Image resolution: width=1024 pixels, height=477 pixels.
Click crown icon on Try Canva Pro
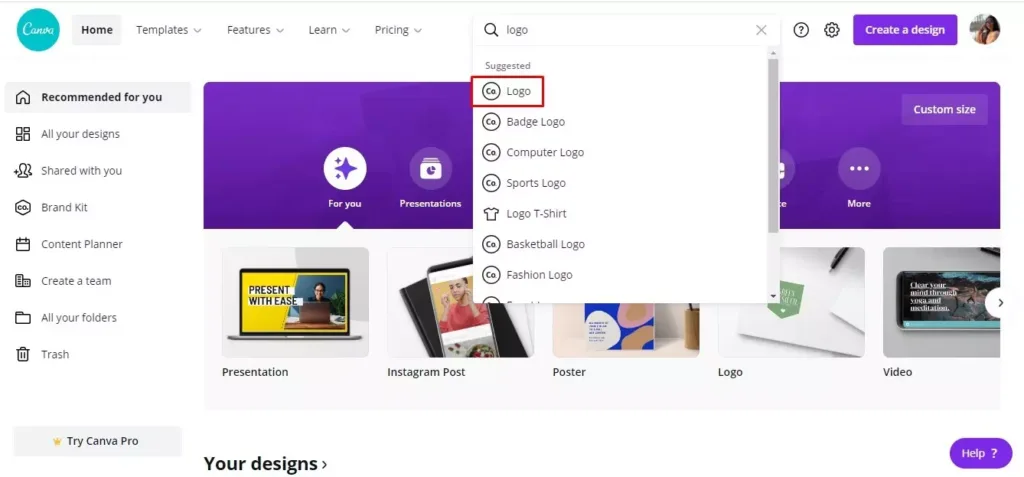point(57,442)
